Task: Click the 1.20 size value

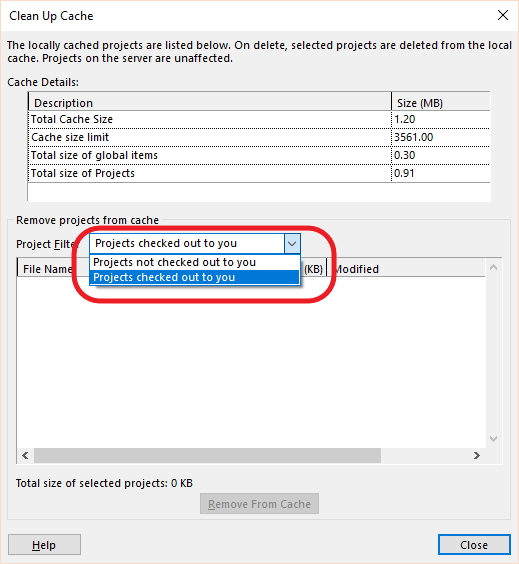Action: coord(405,119)
